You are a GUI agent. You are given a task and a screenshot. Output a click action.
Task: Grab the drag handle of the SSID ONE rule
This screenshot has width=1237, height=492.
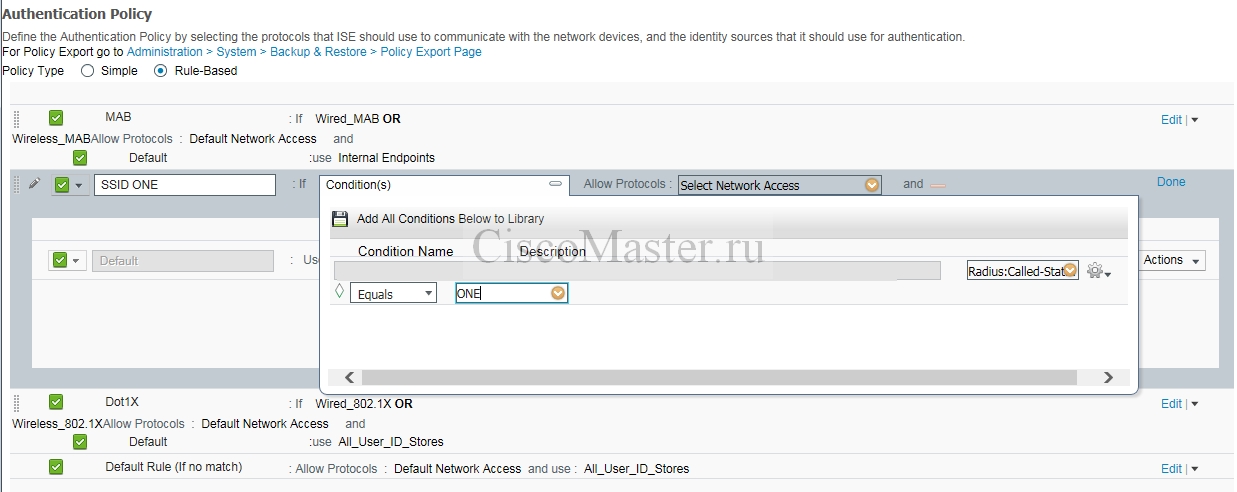pyautogui.click(x=17, y=185)
